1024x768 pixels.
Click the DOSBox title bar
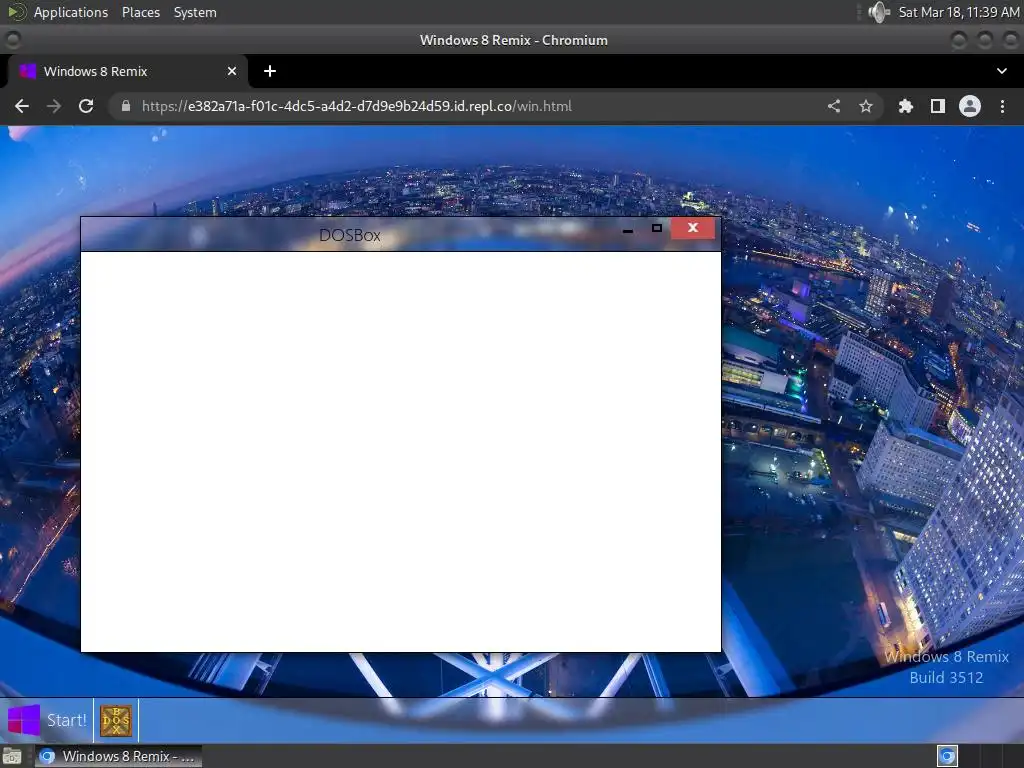349,235
